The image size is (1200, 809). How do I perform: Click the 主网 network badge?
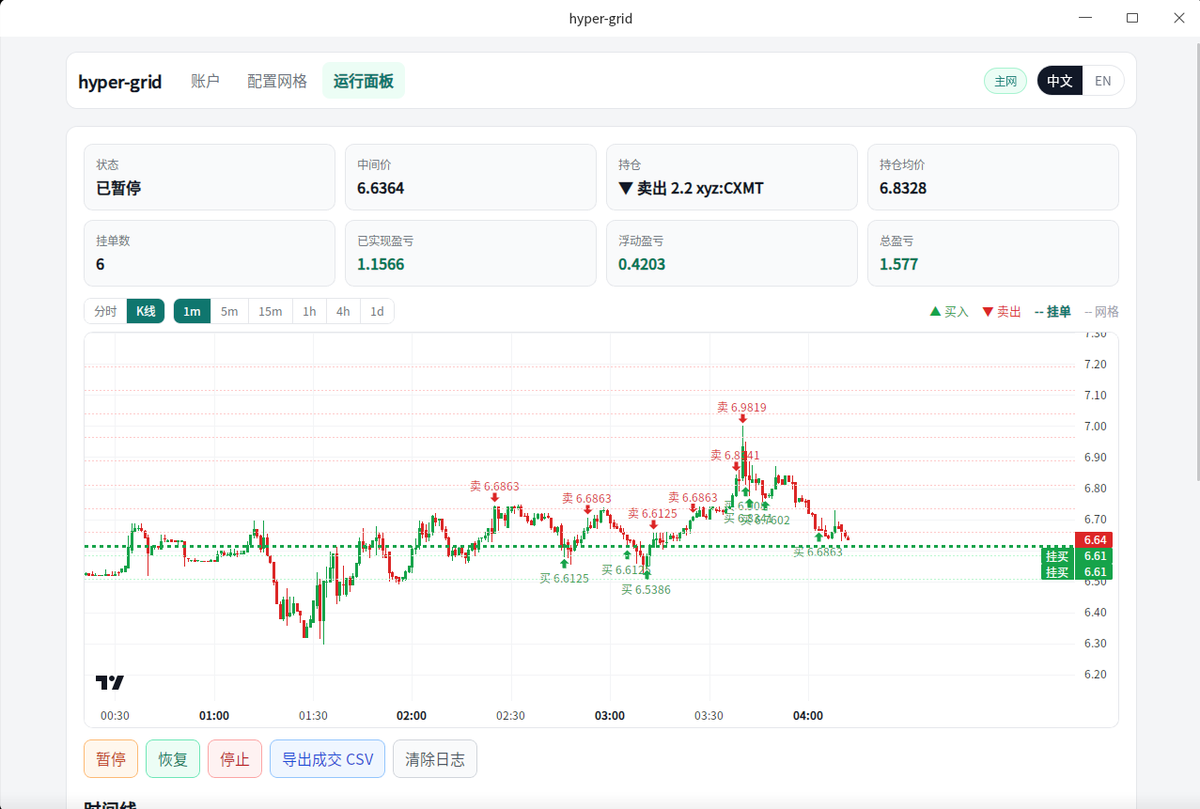click(x=1006, y=81)
